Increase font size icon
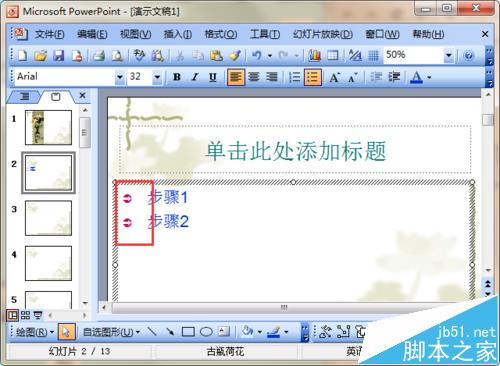This screenshot has width=500, height=366. click(x=335, y=77)
